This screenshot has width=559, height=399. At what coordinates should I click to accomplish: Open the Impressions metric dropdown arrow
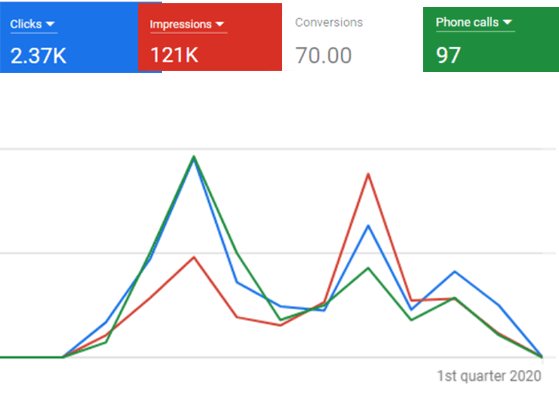220,24
